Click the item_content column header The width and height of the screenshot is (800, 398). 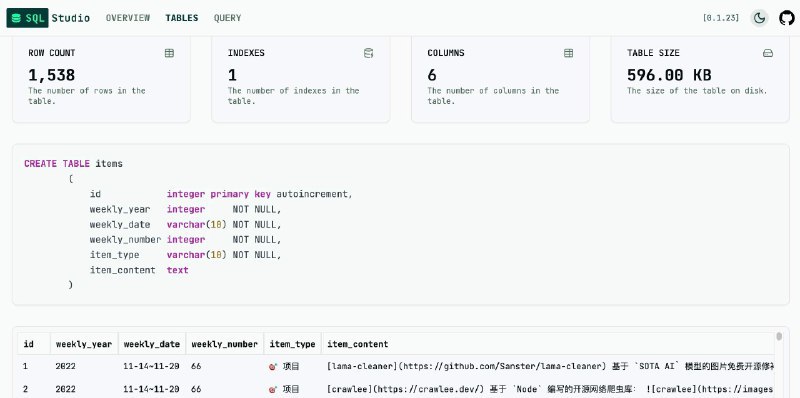coord(548,344)
